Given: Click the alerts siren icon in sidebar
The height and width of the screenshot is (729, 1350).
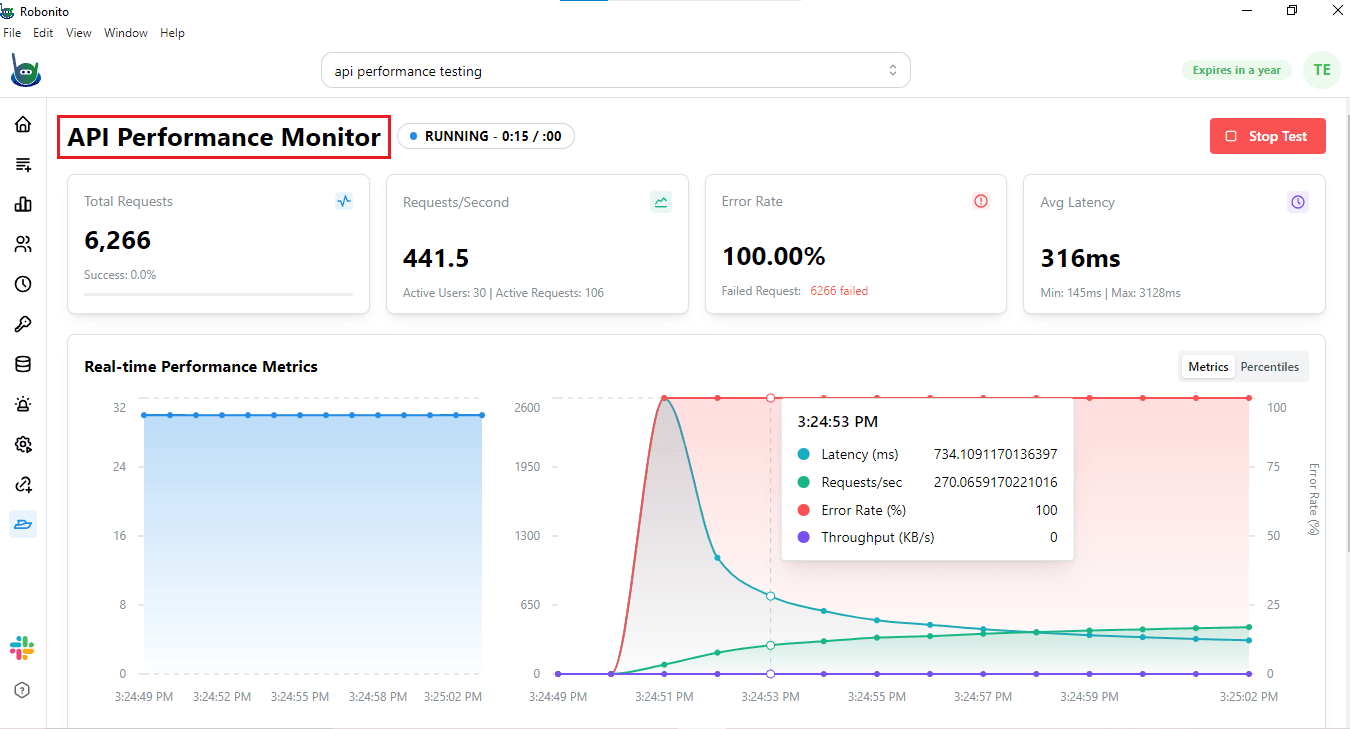Looking at the screenshot, I should 22,404.
